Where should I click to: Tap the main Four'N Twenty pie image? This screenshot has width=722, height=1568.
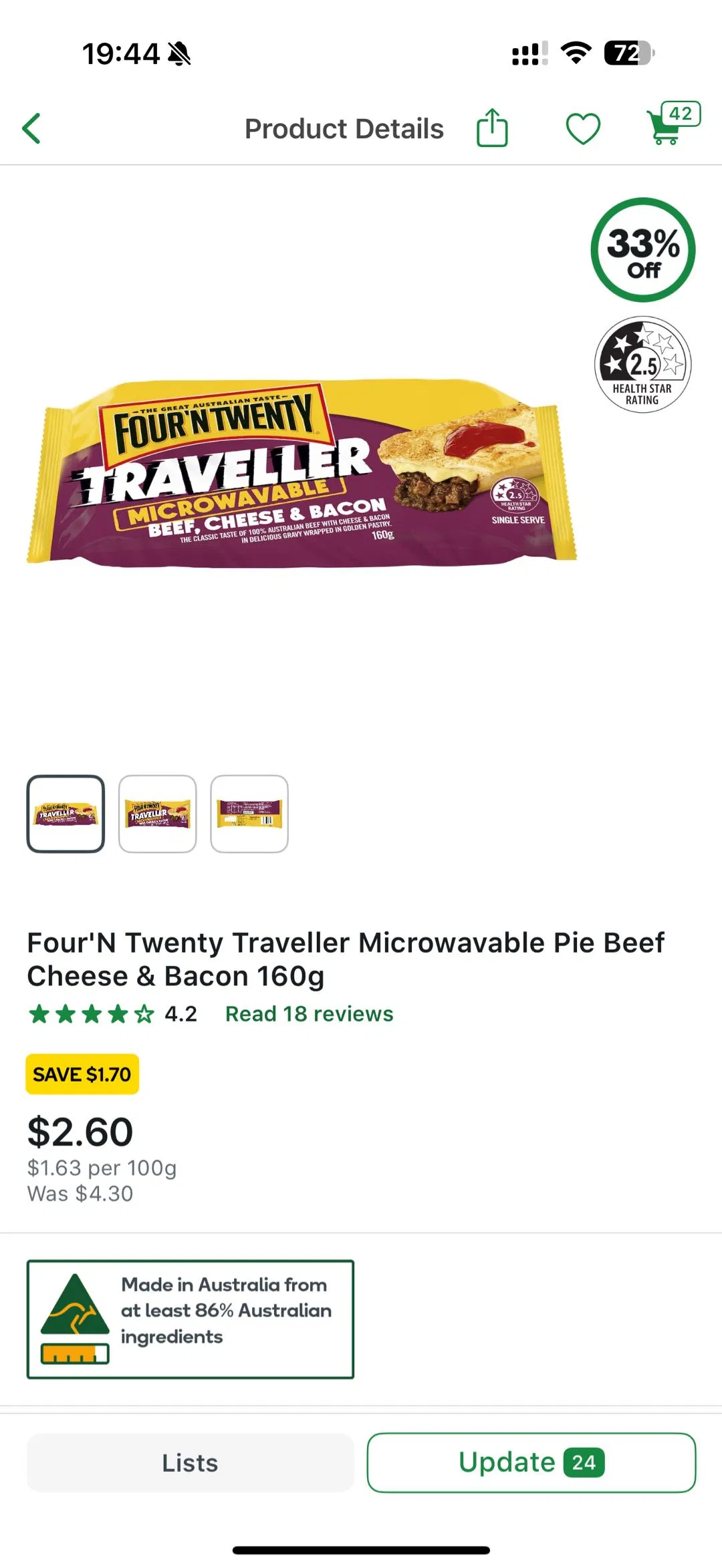pyautogui.click(x=302, y=474)
